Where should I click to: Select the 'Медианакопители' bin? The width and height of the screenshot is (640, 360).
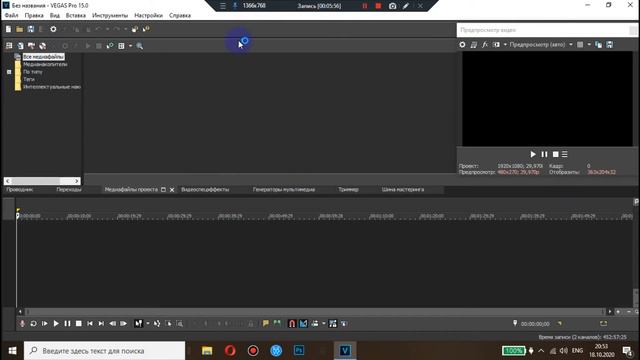coord(45,64)
